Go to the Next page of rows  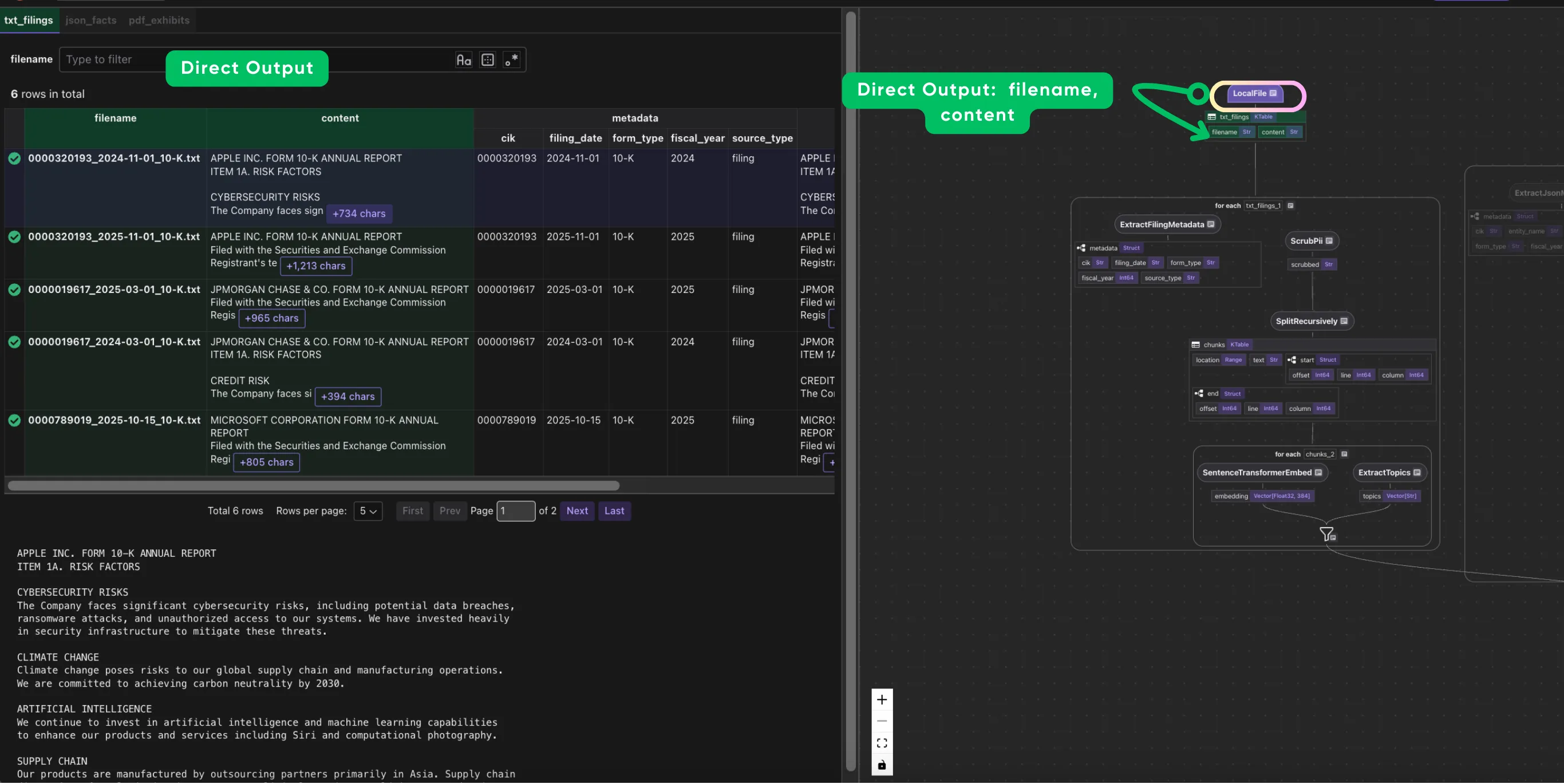pos(577,512)
